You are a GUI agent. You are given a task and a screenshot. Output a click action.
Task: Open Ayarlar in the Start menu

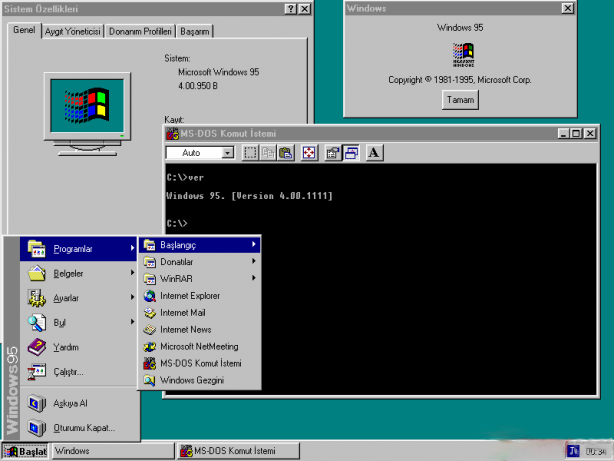tap(78, 298)
